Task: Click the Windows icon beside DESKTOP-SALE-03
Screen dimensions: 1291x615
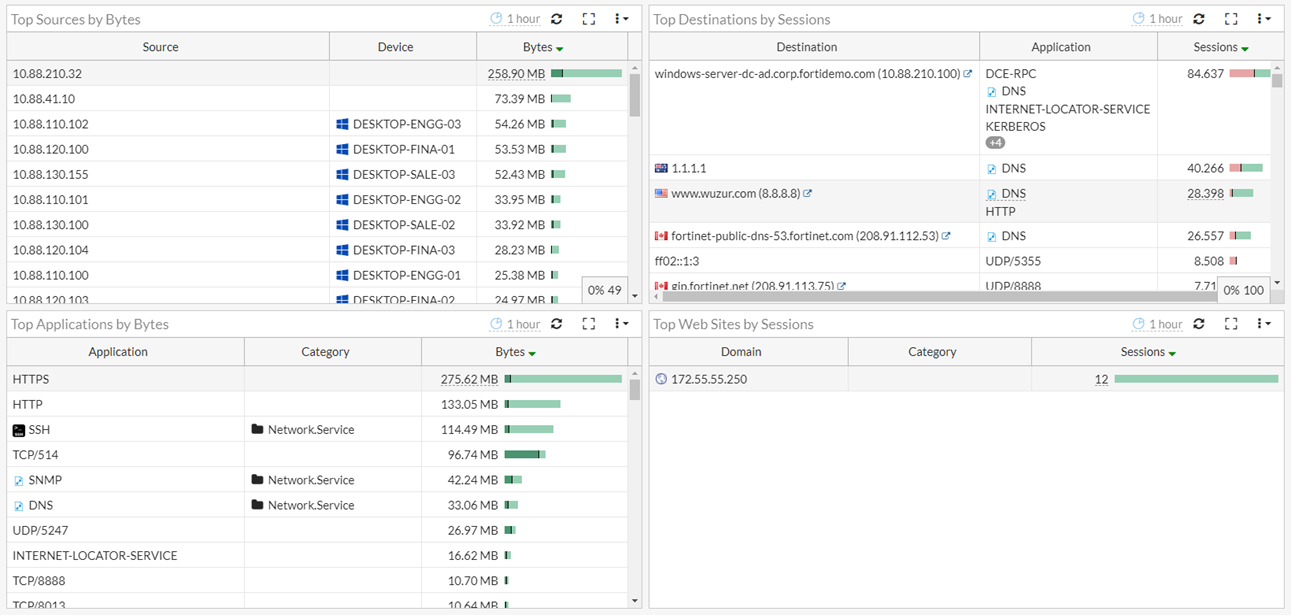Action: (x=342, y=174)
